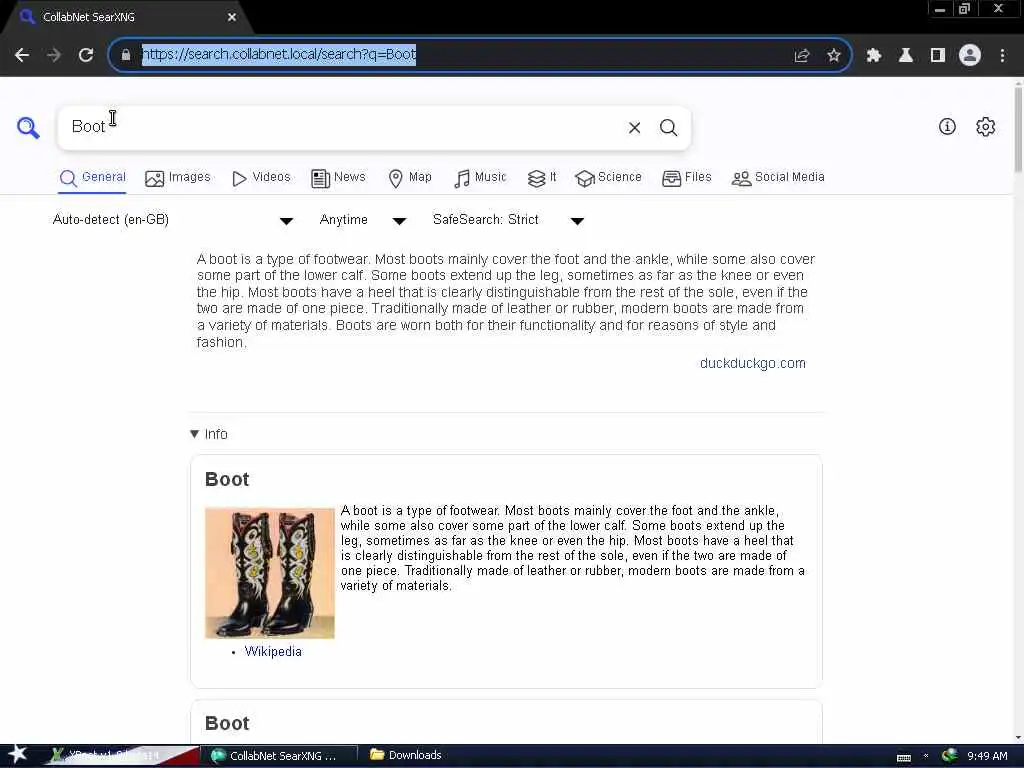Viewport: 1024px width, 768px height.
Task: Switch to the Science category tab
Action: click(608, 178)
